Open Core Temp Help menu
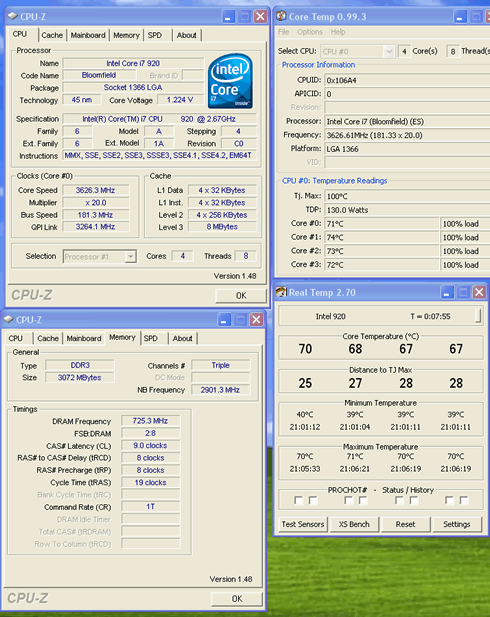This screenshot has width=490, height=617. [338, 32]
